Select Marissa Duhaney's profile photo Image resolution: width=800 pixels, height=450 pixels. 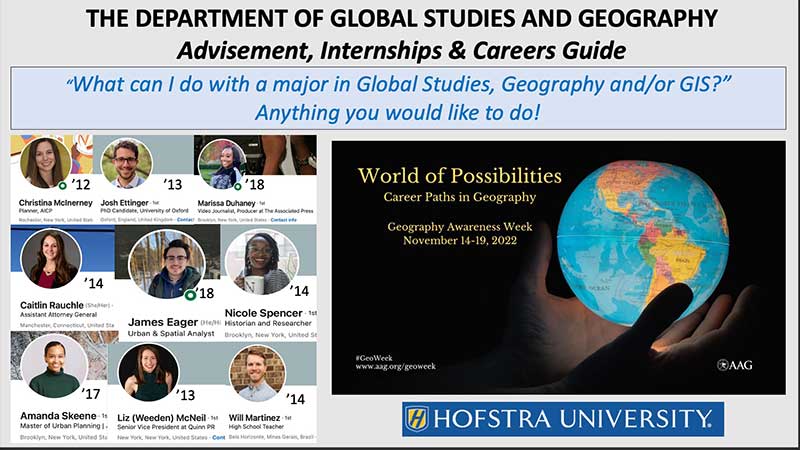point(222,162)
